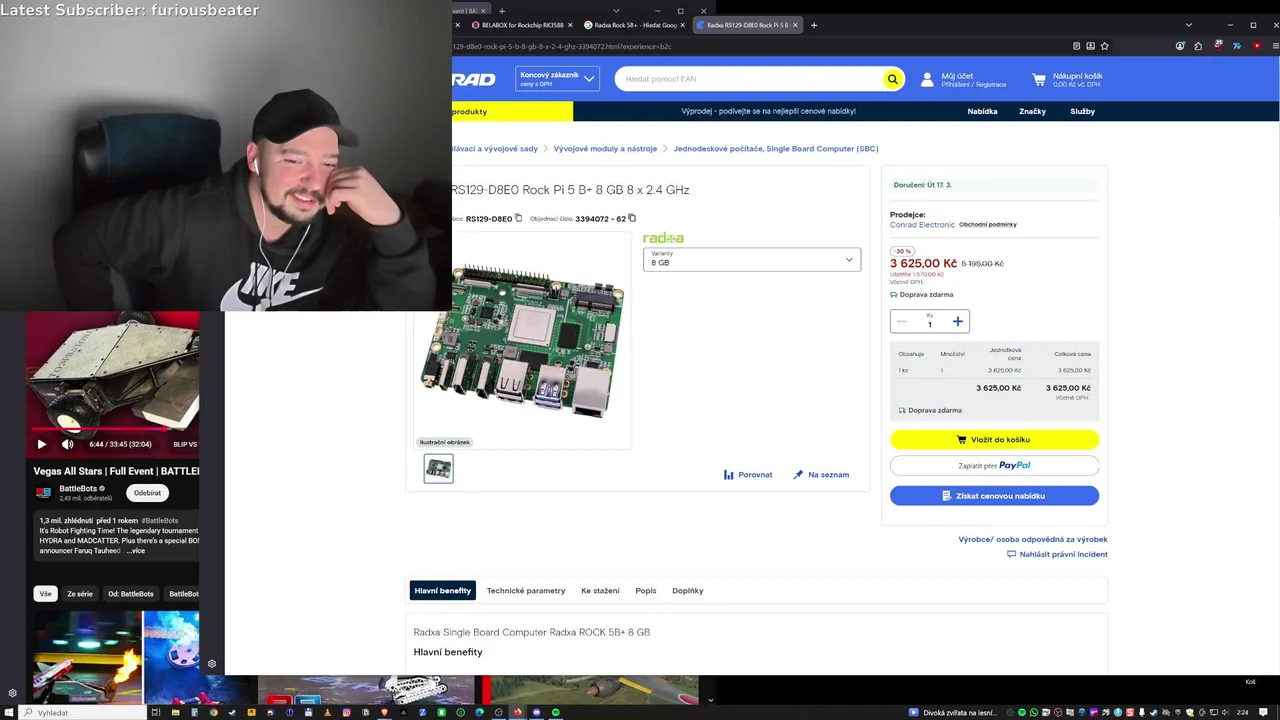Open the settings gear beside video thumbnails
The height and width of the screenshot is (720, 1280).
tap(211, 664)
